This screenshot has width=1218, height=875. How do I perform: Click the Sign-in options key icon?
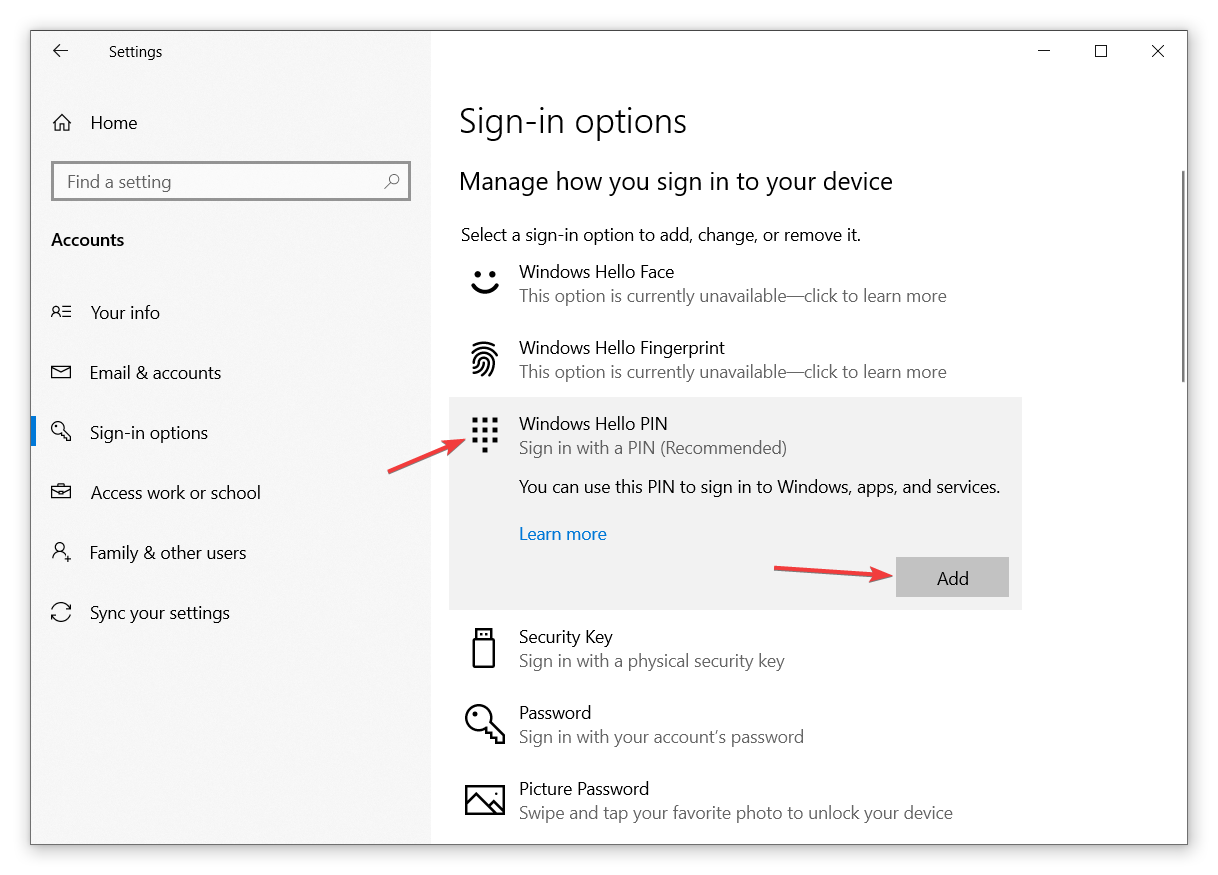click(61, 431)
